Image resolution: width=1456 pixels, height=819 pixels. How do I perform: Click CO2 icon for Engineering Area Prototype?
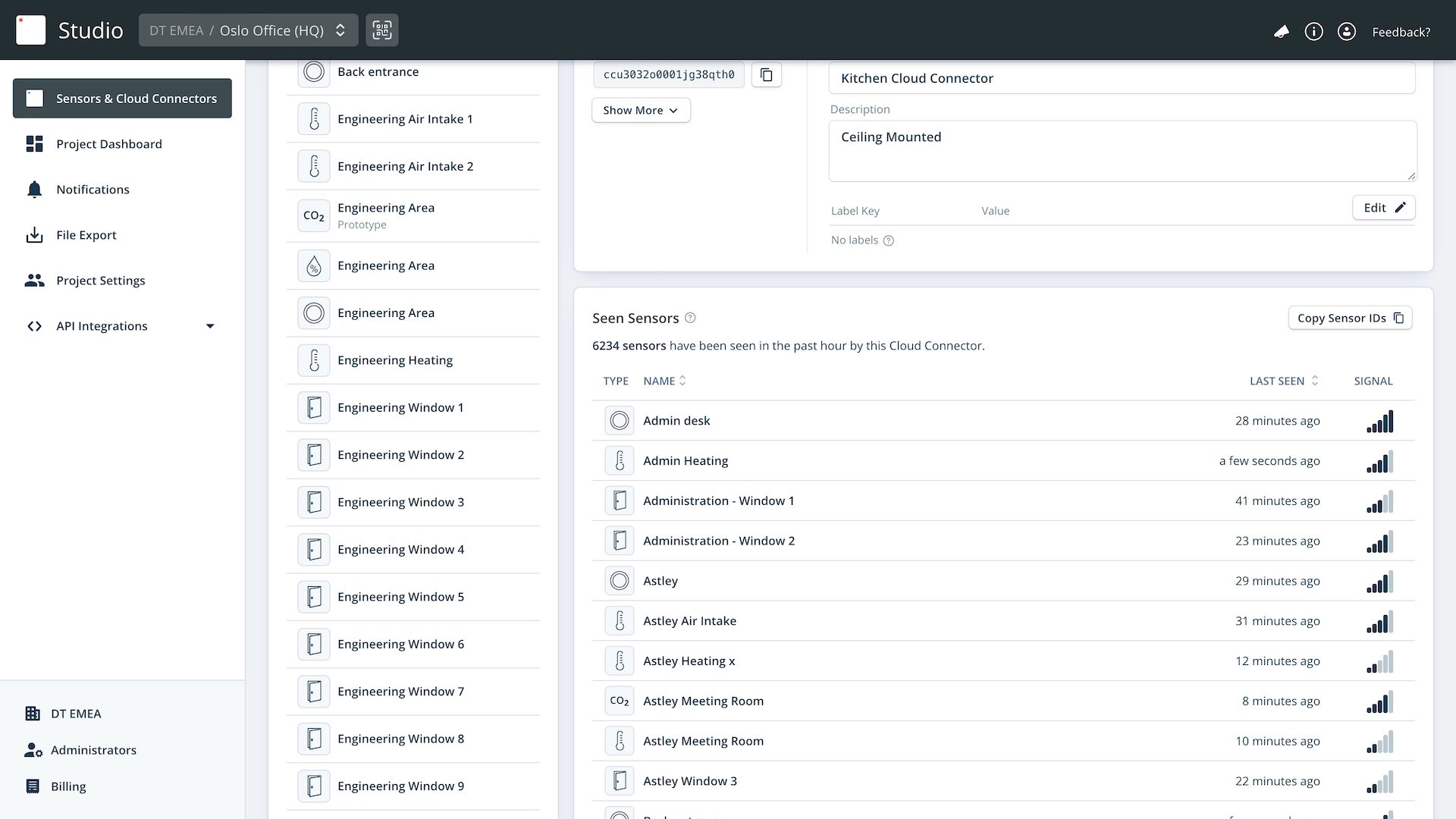click(314, 215)
